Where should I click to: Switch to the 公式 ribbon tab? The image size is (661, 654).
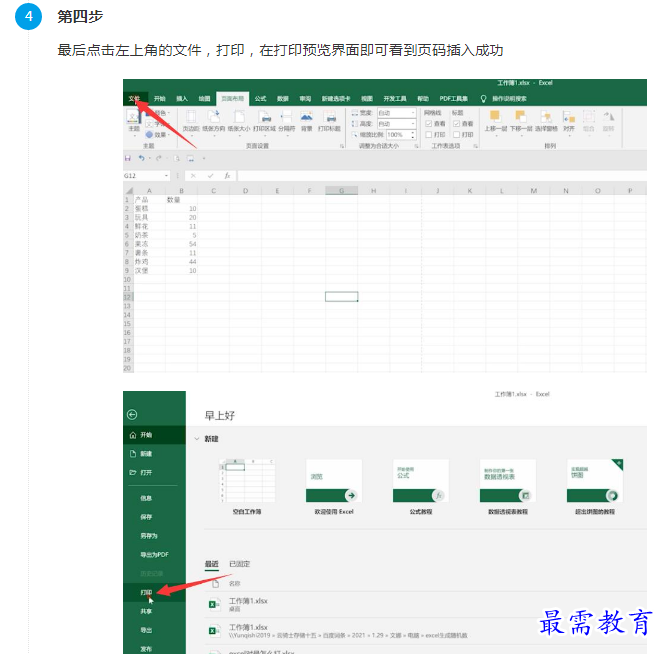click(261, 99)
